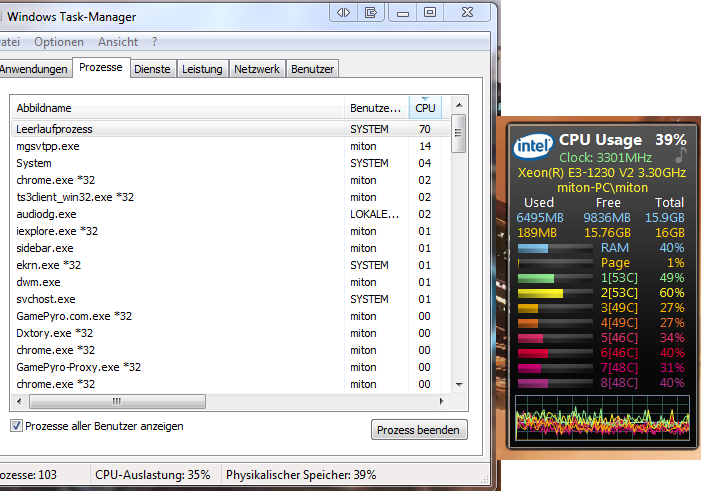Select the svchost.exe process
Image resolution: width=701 pixels, height=491 pixels.
pyautogui.click(x=230, y=299)
